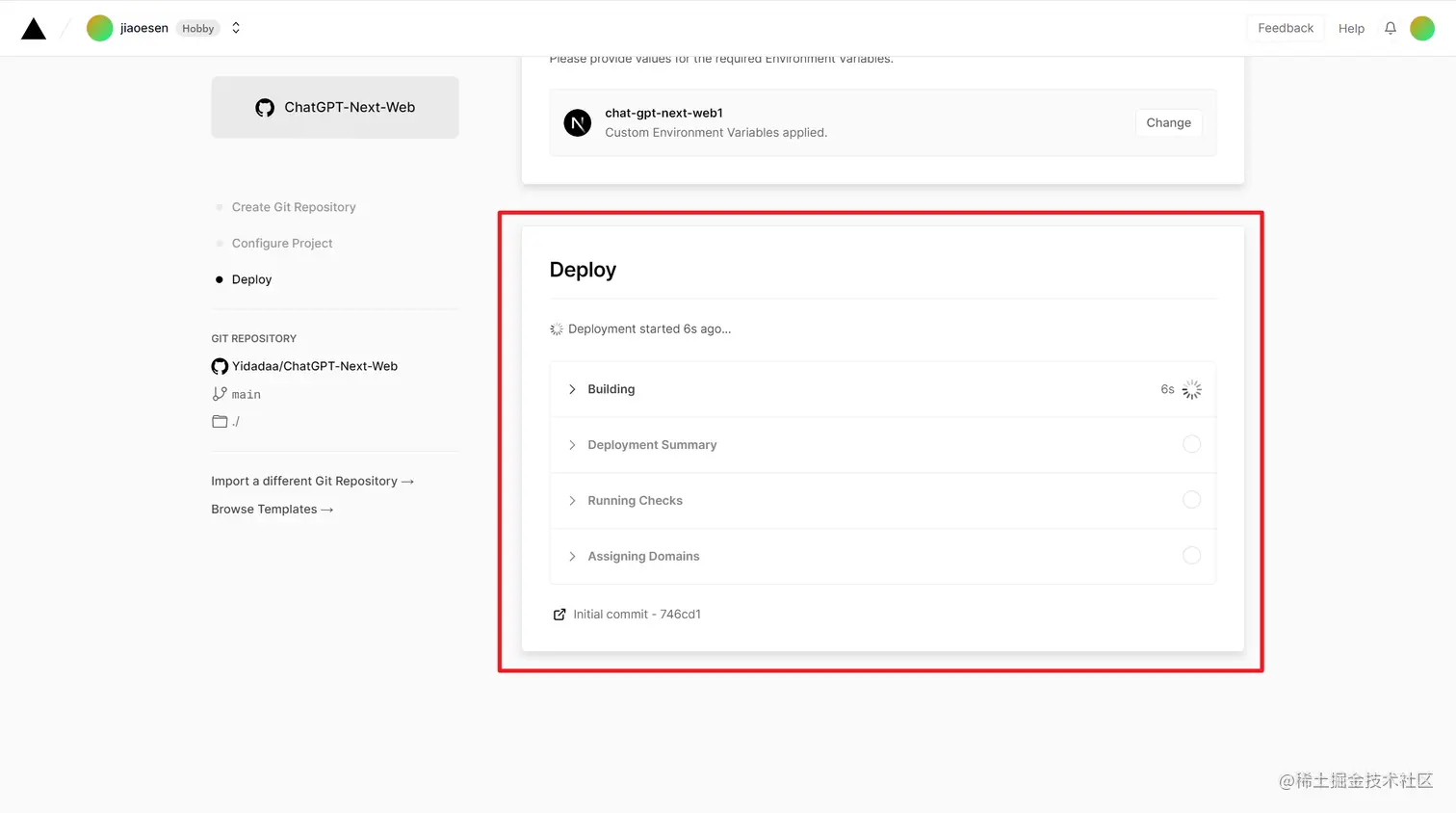Click the Building label
Image resolution: width=1456 pixels, height=813 pixels.
click(x=611, y=389)
